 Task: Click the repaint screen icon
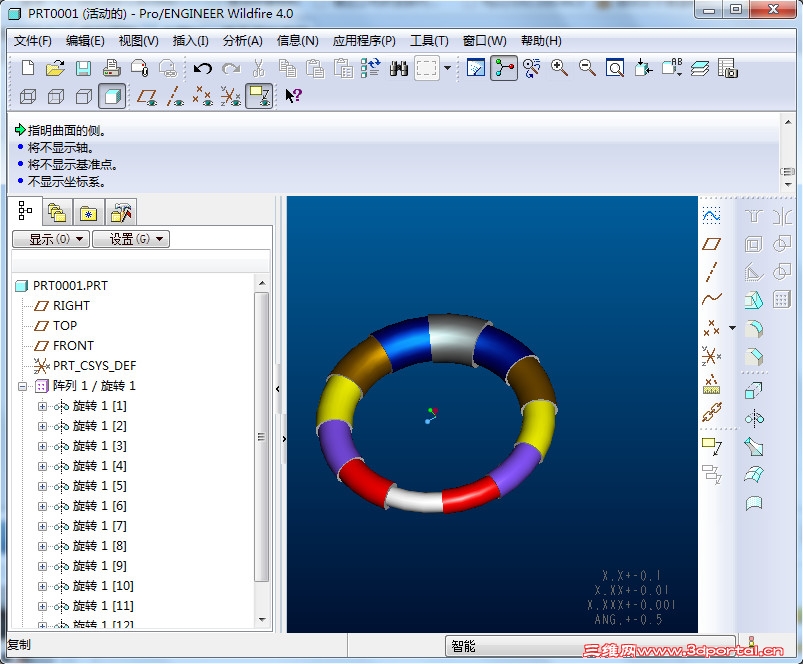pos(476,68)
